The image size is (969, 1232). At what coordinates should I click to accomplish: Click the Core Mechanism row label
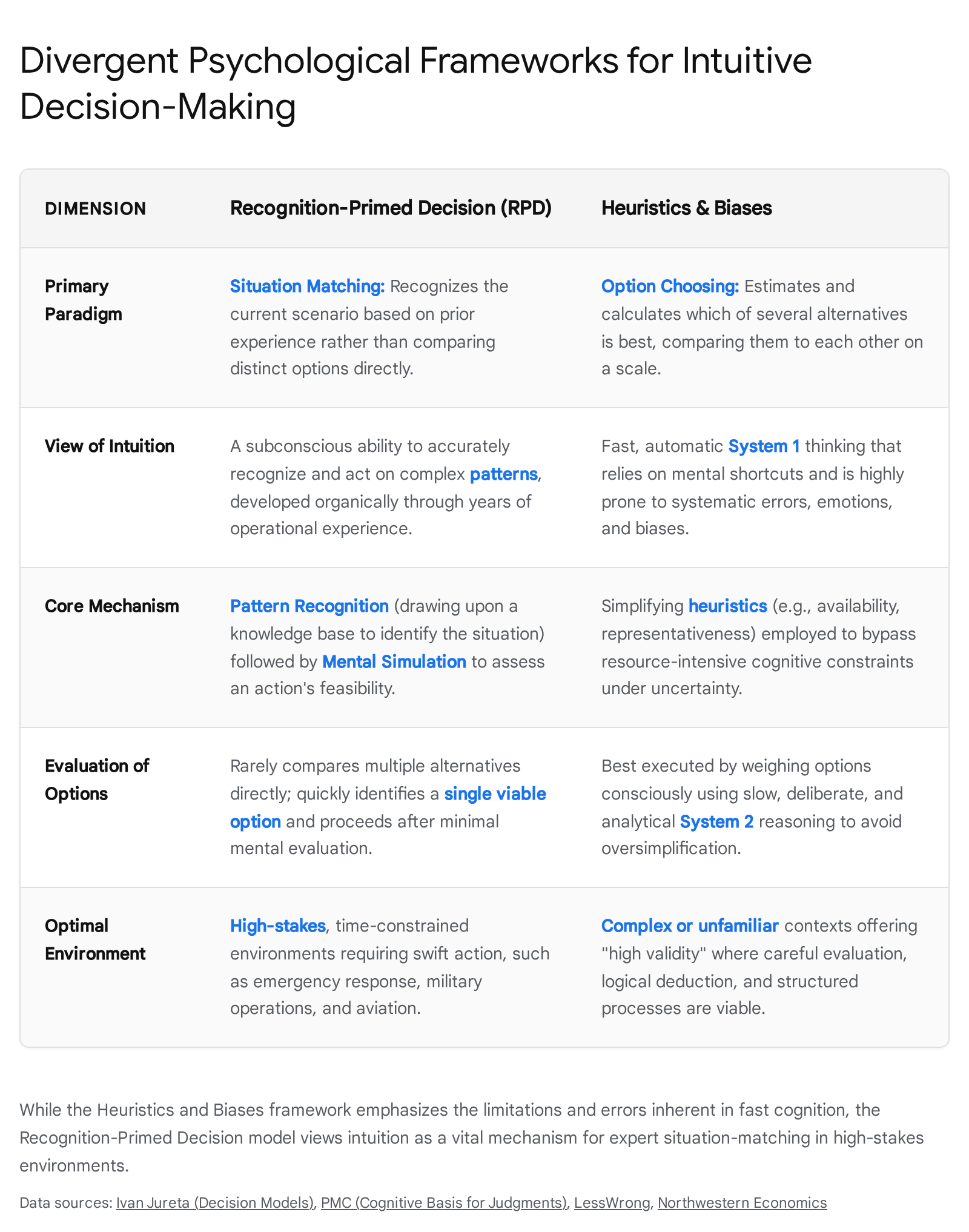tap(112, 606)
